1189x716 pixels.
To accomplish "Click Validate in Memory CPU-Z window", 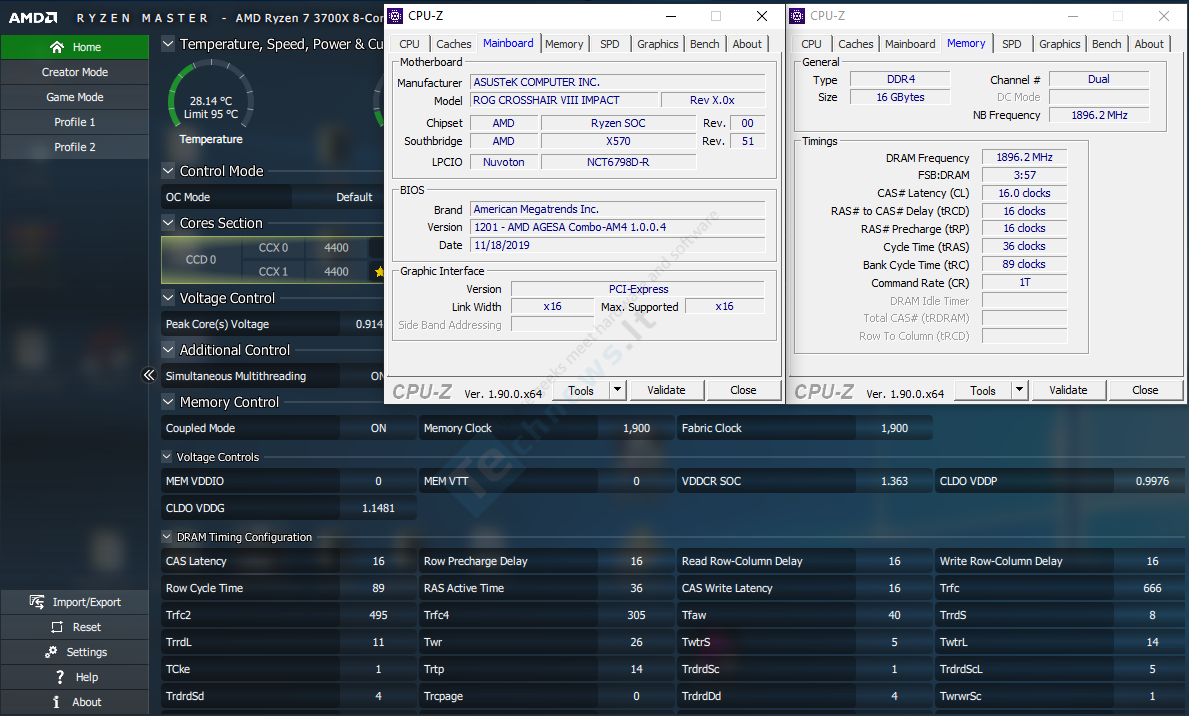I will click(x=1068, y=390).
